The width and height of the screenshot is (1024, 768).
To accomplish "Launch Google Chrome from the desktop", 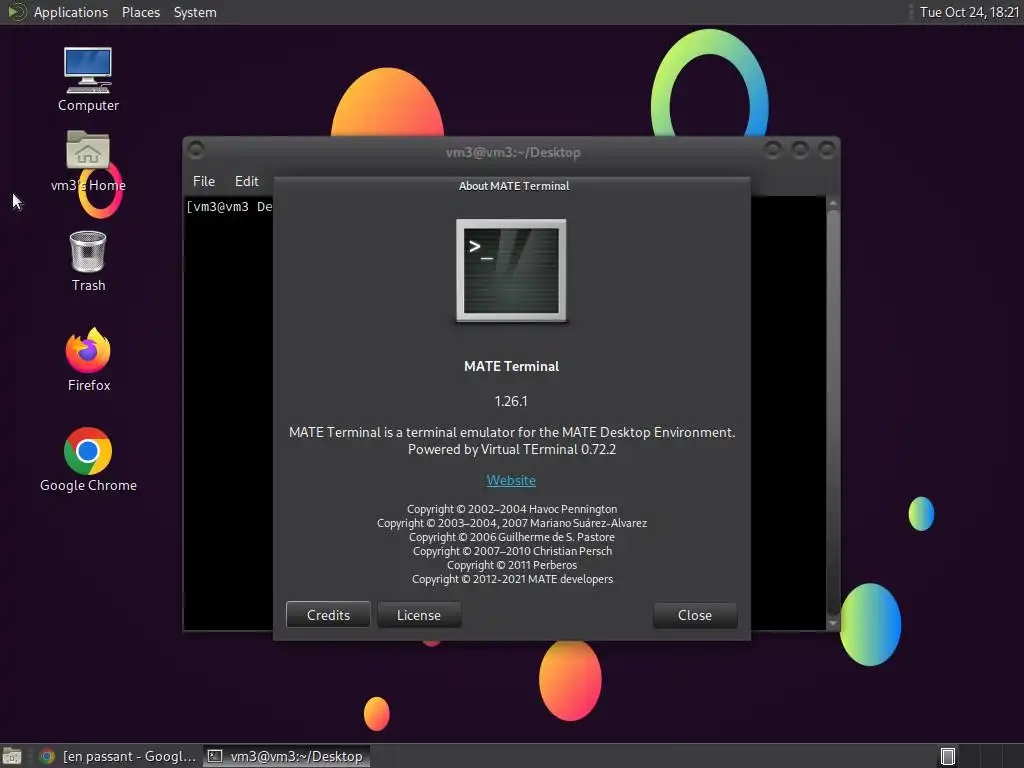I will [x=88, y=460].
